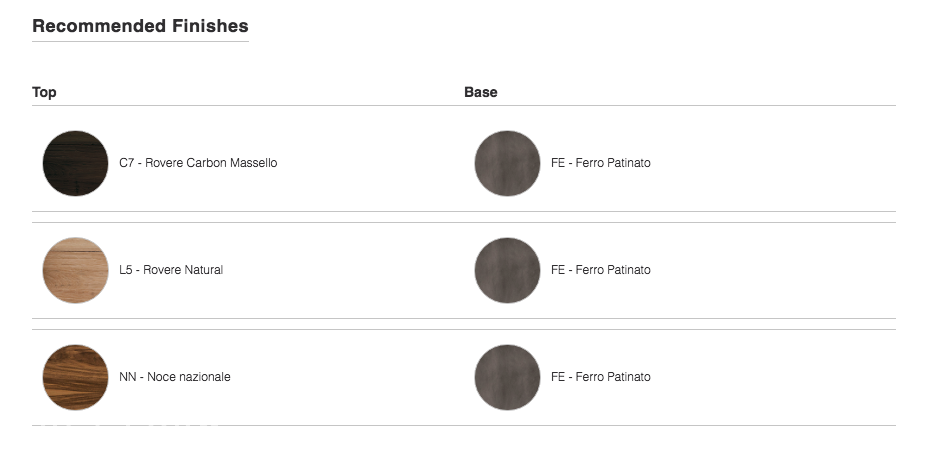Click the C7 finish code text

[127, 163]
